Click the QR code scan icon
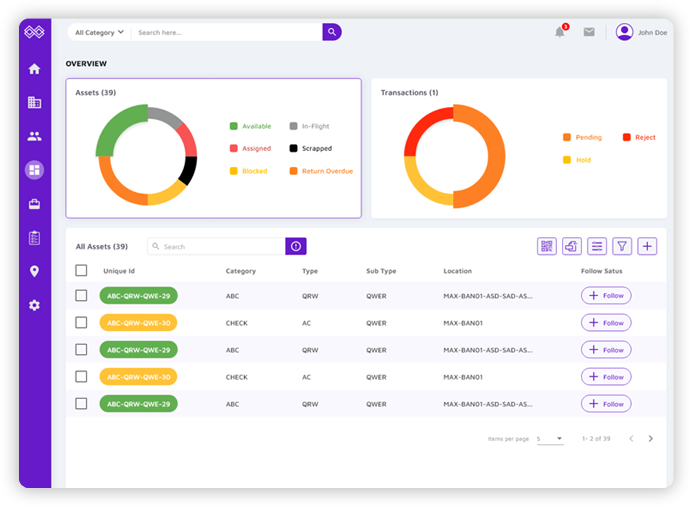691x507 pixels. tap(546, 246)
